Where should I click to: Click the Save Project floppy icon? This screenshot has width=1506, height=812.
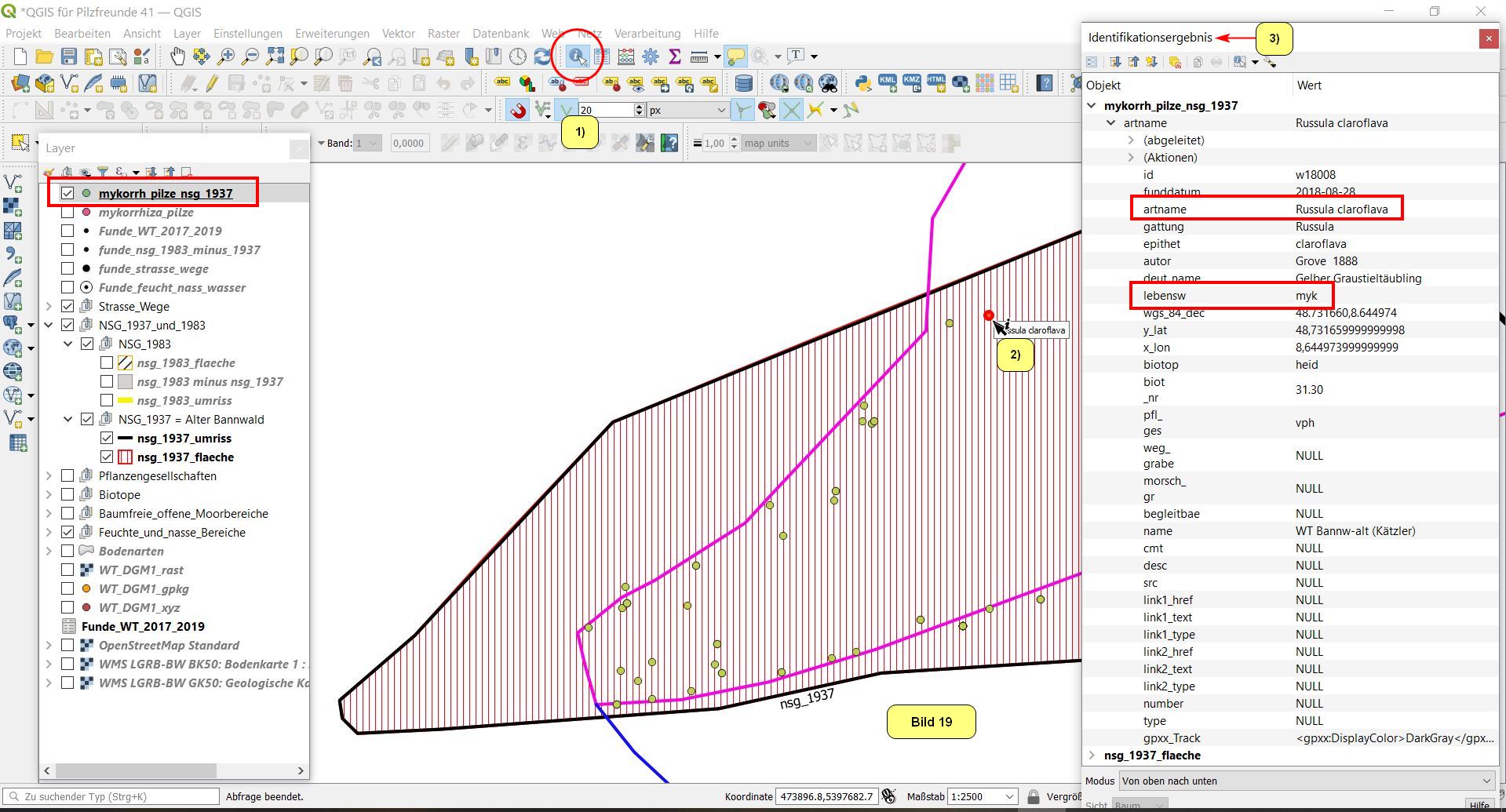coord(69,56)
